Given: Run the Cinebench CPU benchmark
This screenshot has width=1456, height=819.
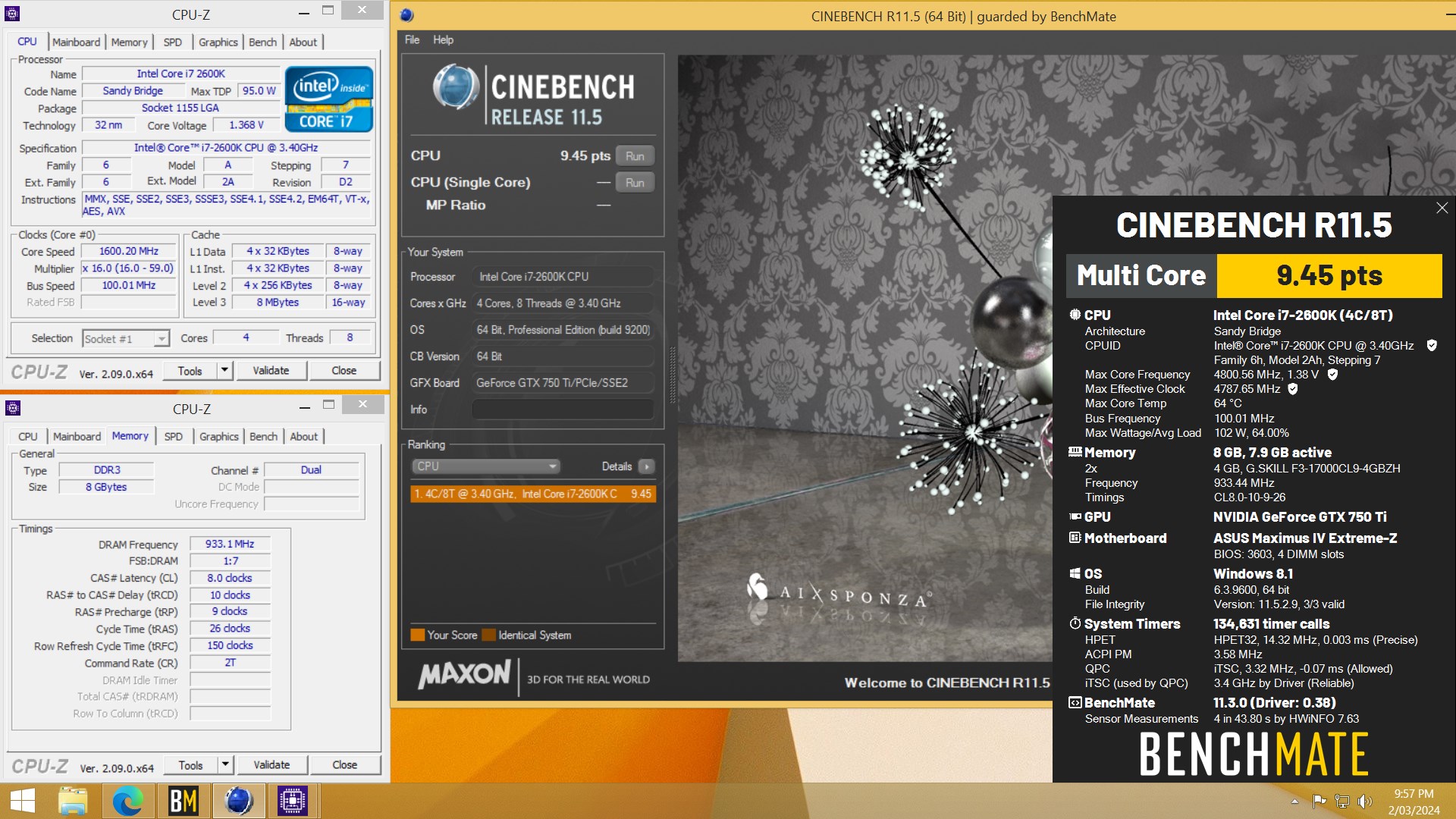Looking at the screenshot, I should pos(635,156).
